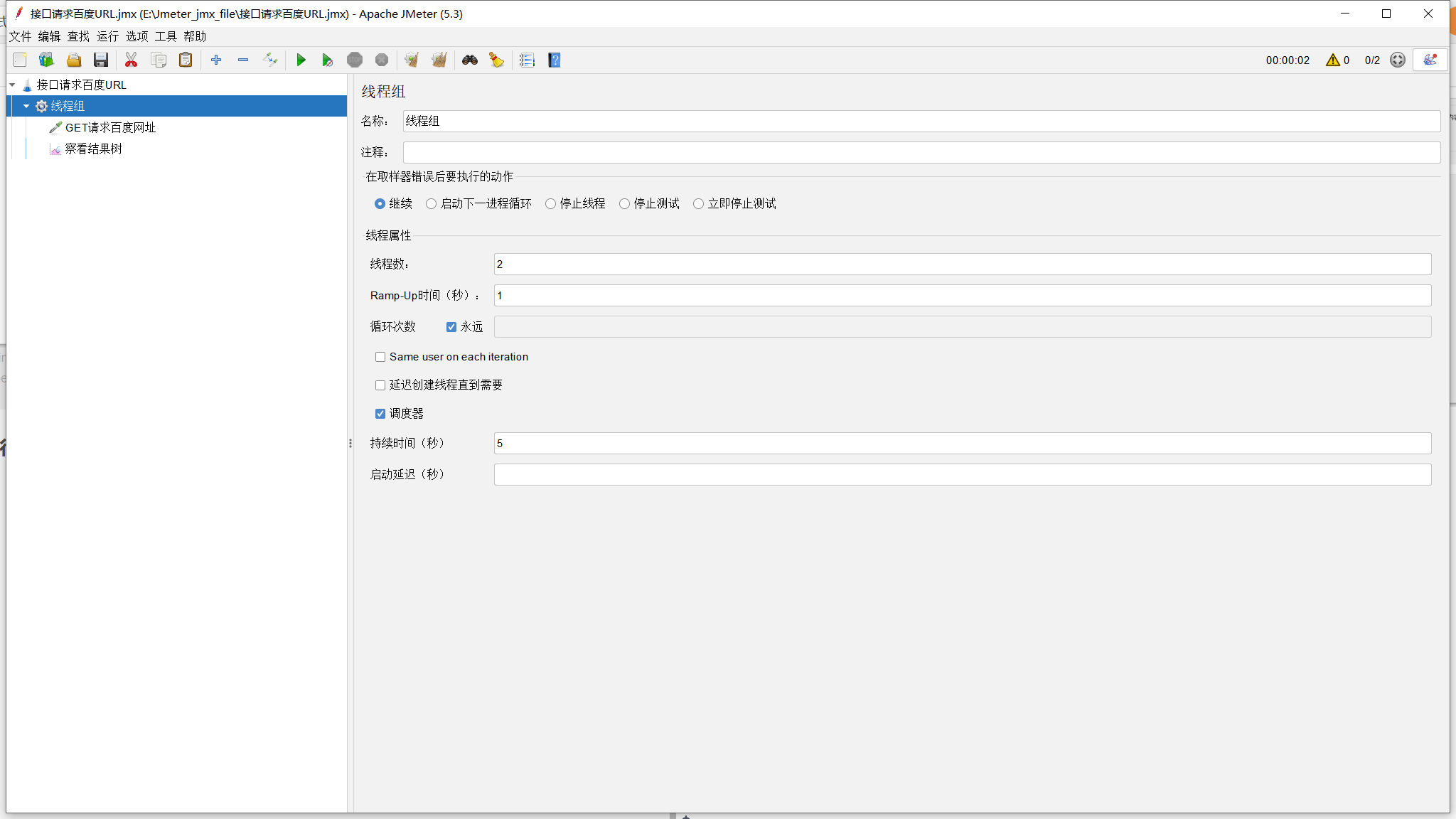Open the 运行 menu
Viewport: 1456px width, 819px height.
tap(107, 36)
